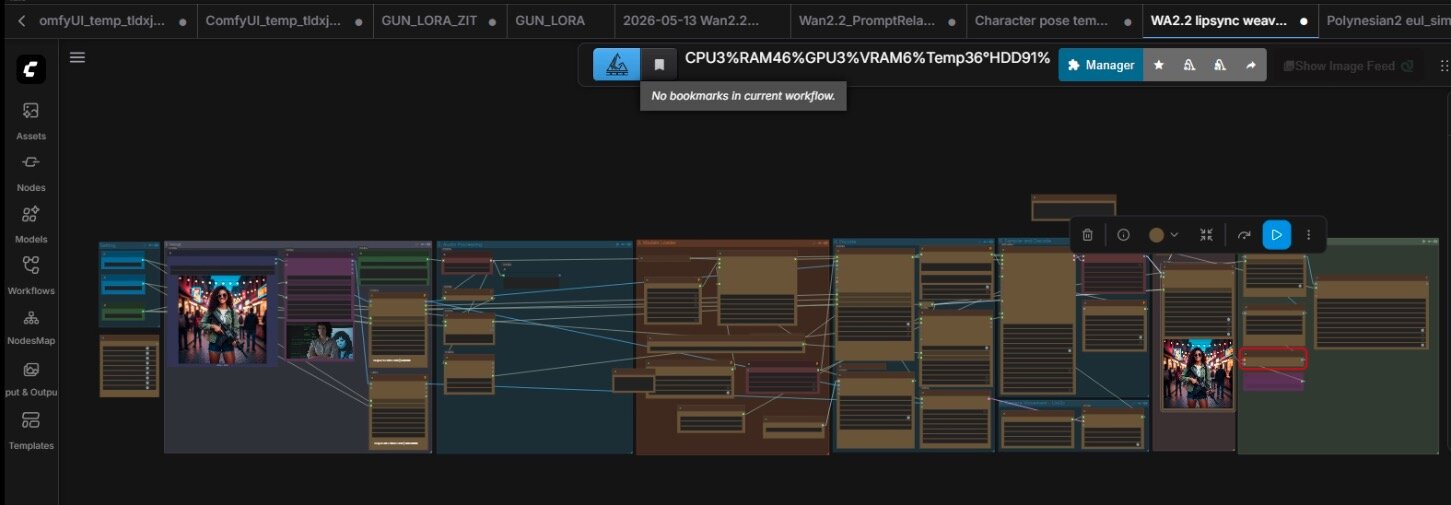Click the second free memory icon before share arrow
The width and height of the screenshot is (1451, 505).
coord(1219,65)
